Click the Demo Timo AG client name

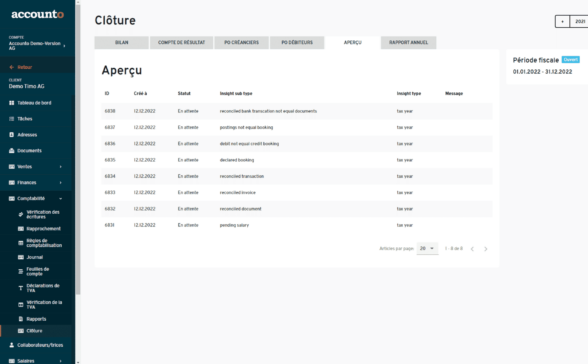point(27,86)
